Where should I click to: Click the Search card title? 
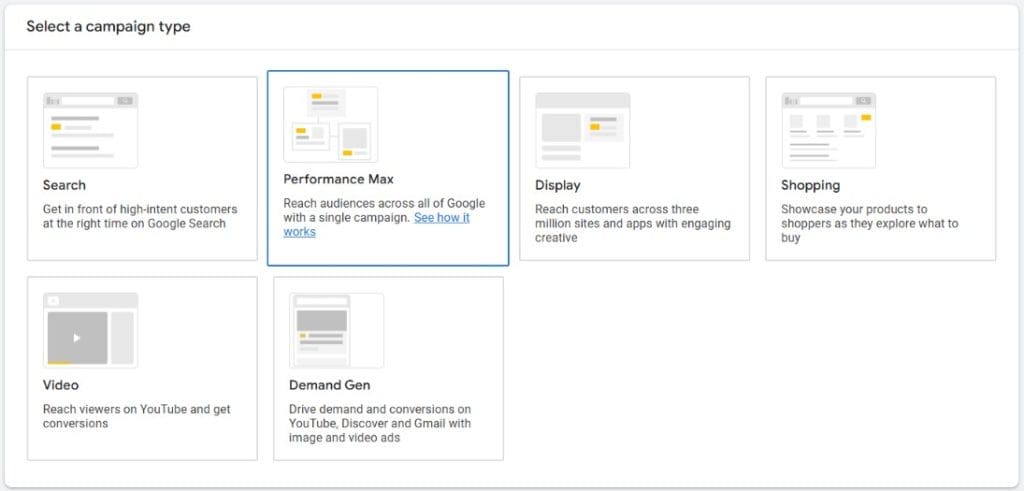click(x=64, y=185)
